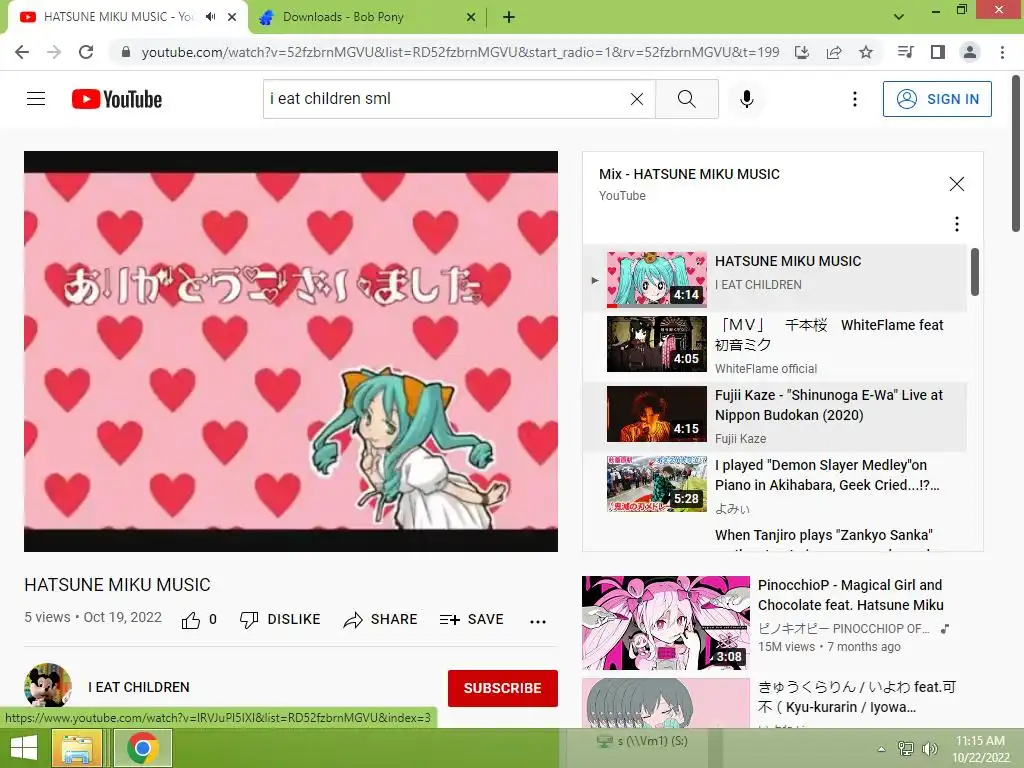Play WhiteFlame feat 初音ミク playlist item
This screenshot has height=768, width=1024.
click(x=775, y=345)
